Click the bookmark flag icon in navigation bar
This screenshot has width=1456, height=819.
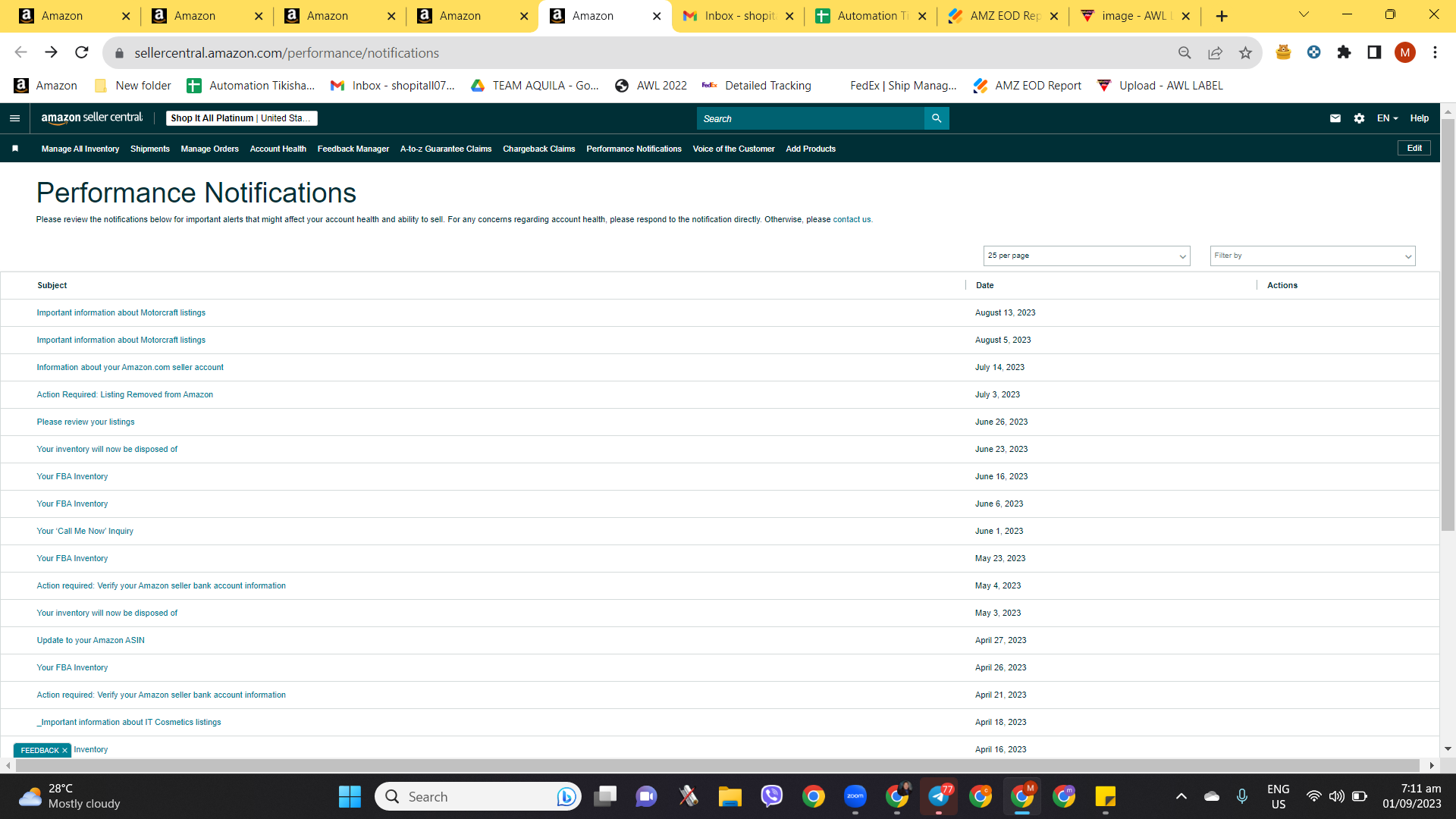pyautogui.click(x=15, y=149)
